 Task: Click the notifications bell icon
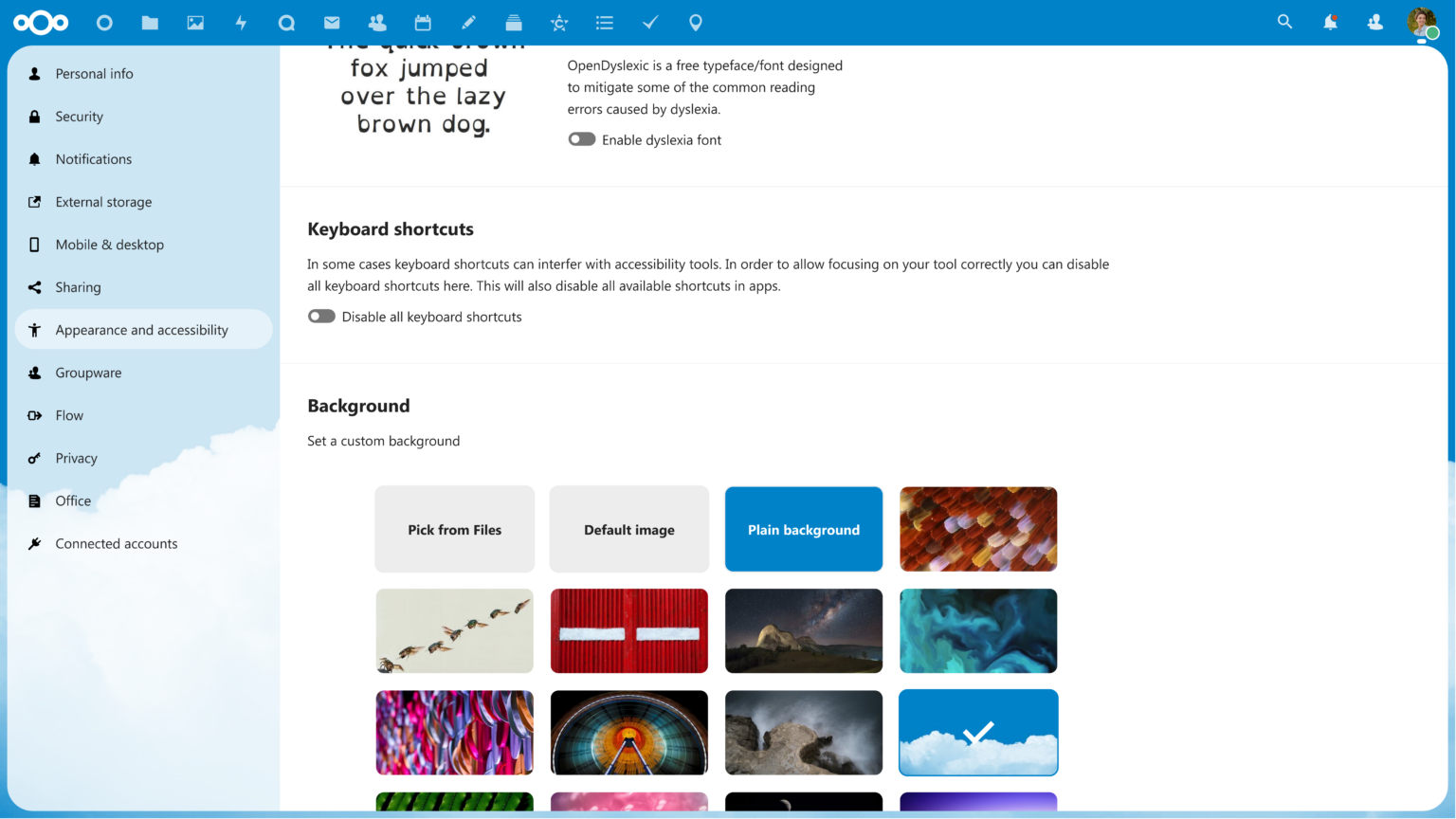[x=1330, y=22]
